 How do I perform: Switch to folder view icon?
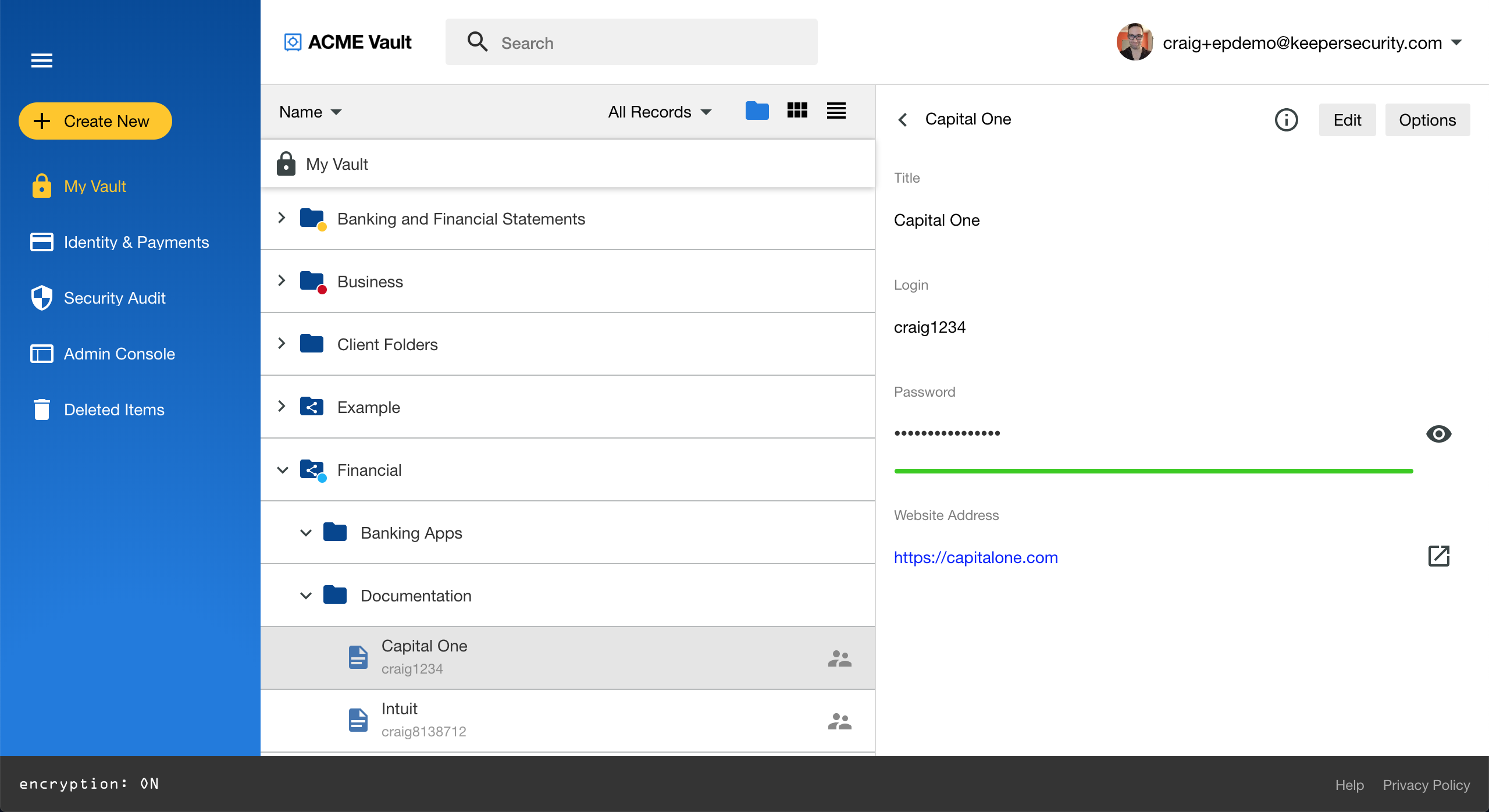click(757, 111)
